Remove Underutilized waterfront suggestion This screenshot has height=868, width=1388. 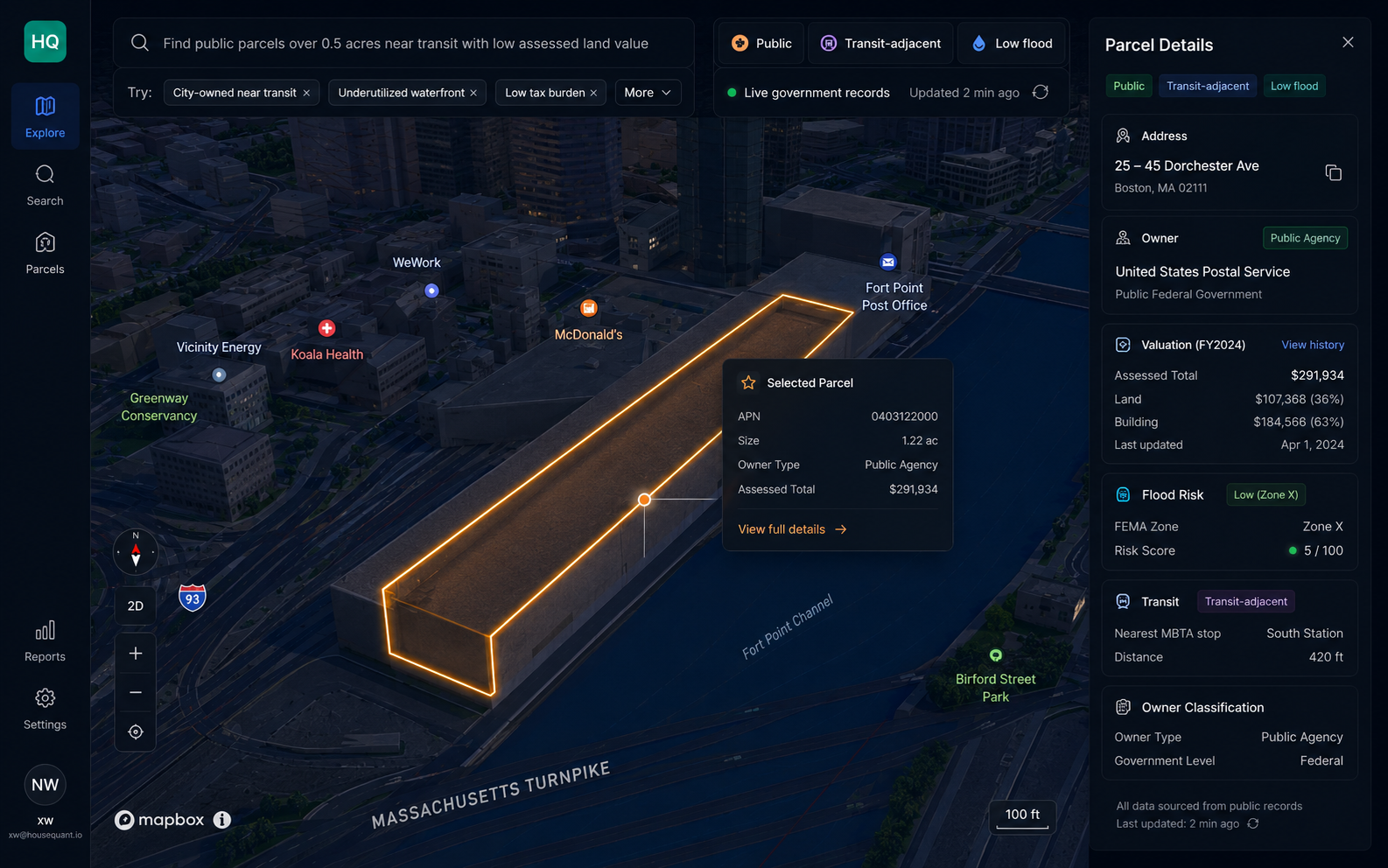[473, 93]
